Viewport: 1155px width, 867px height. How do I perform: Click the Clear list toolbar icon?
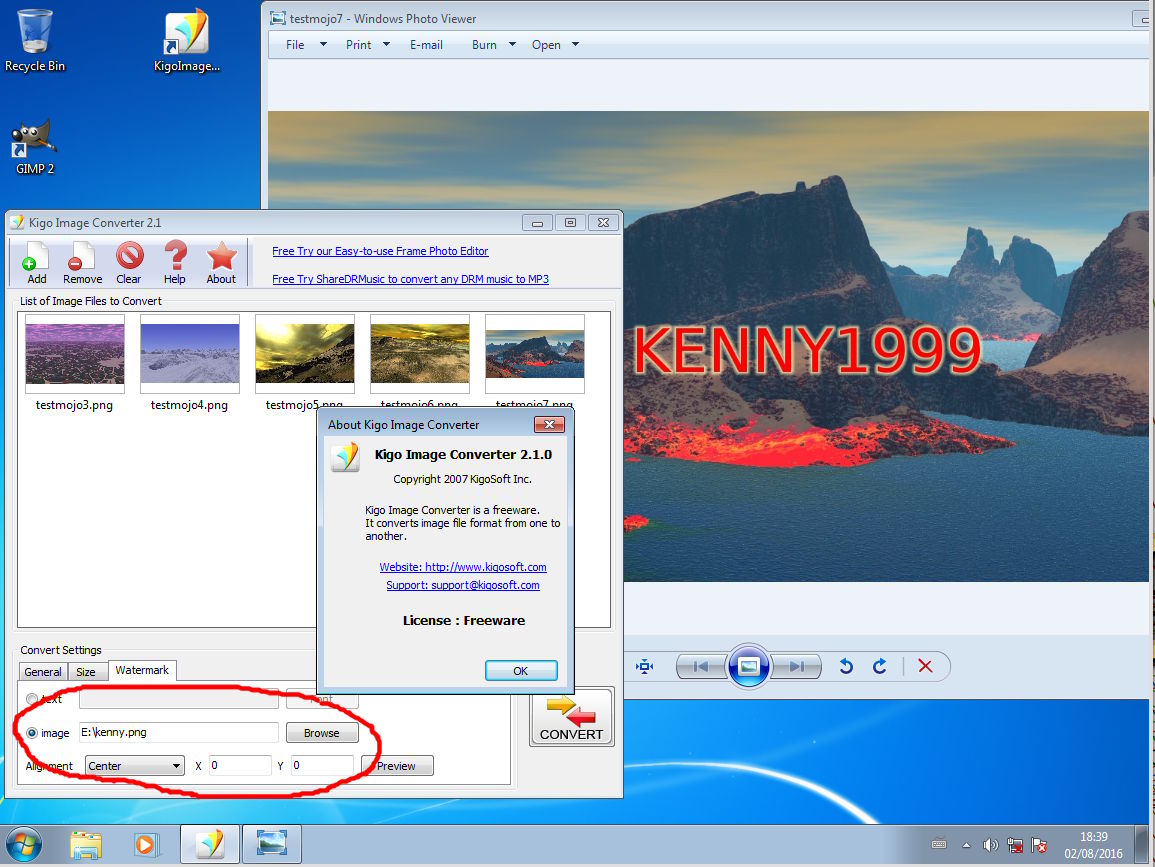tap(129, 263)
